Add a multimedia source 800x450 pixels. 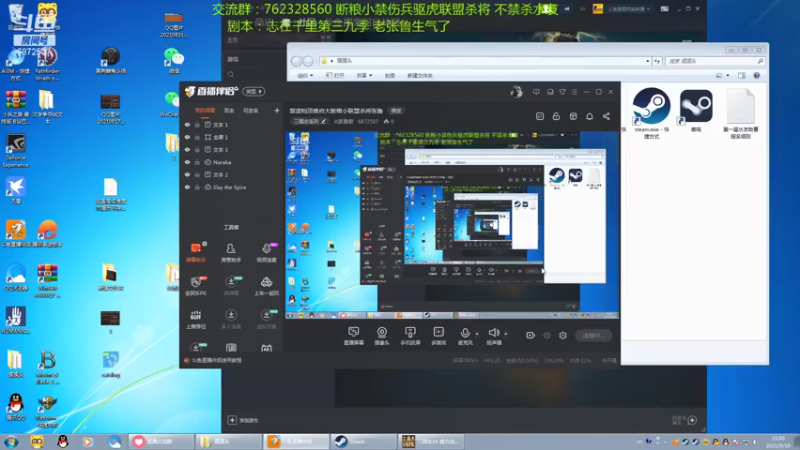click(439, 336)
